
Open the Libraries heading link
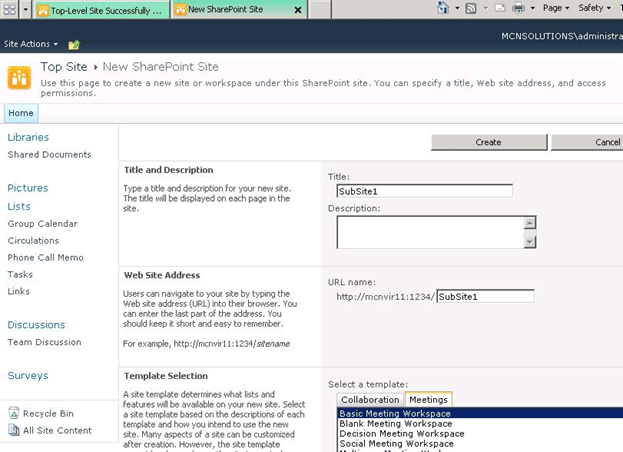click(x=28, y=137)
